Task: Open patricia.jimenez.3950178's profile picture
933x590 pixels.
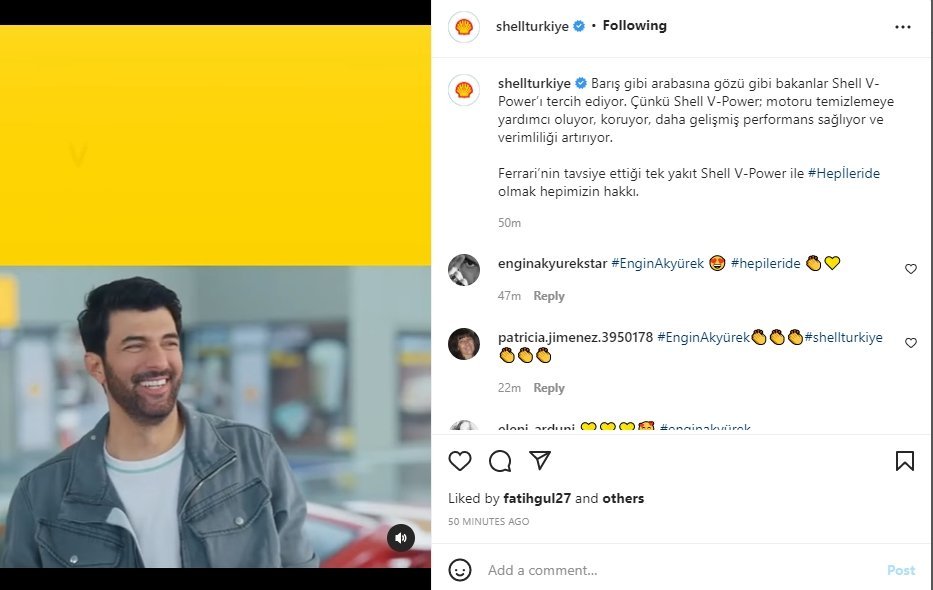Action: pos(464,344)
